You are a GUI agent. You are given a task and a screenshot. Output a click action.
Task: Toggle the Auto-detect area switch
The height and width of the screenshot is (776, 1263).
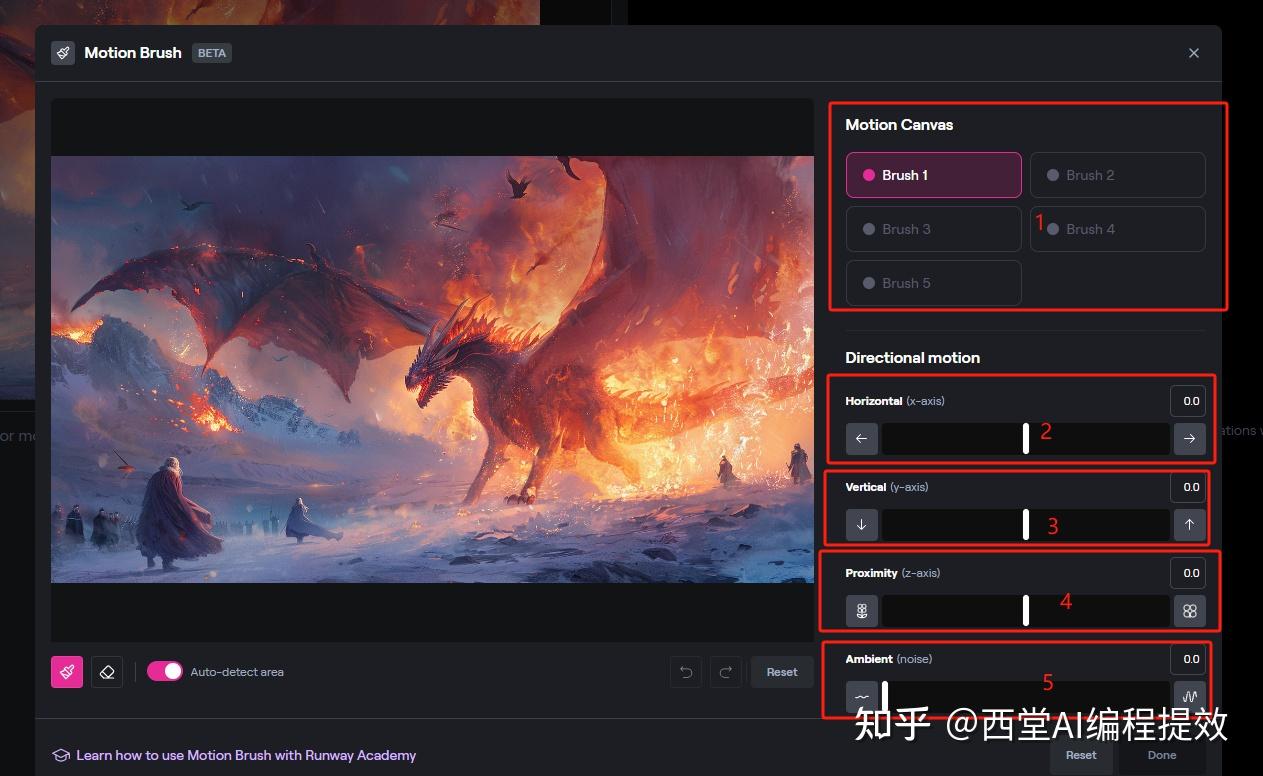click(x=165, y=671)
